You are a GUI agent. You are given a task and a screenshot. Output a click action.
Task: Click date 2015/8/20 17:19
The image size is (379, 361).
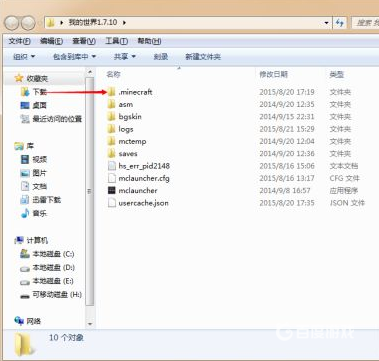tap(287, 92)
